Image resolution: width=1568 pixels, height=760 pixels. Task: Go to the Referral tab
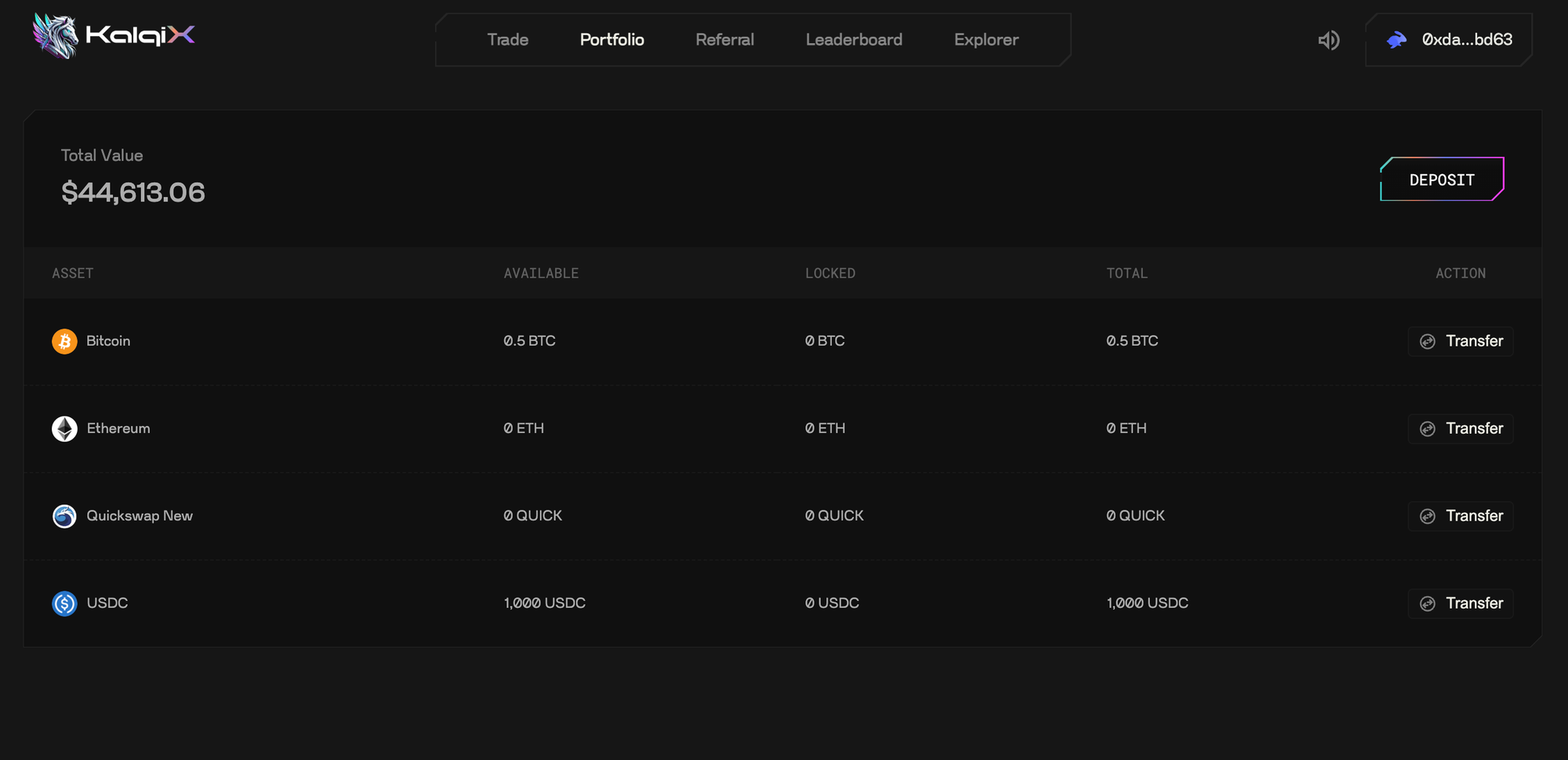[724, 40]
